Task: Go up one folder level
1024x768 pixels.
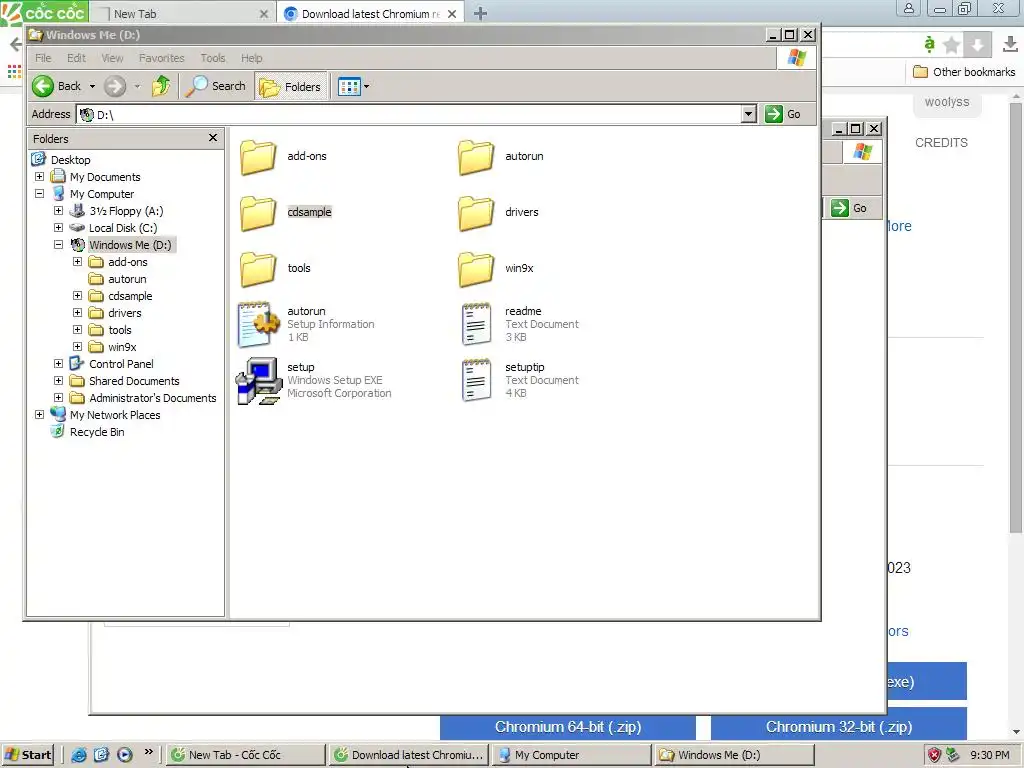Action: coord(161,86)
